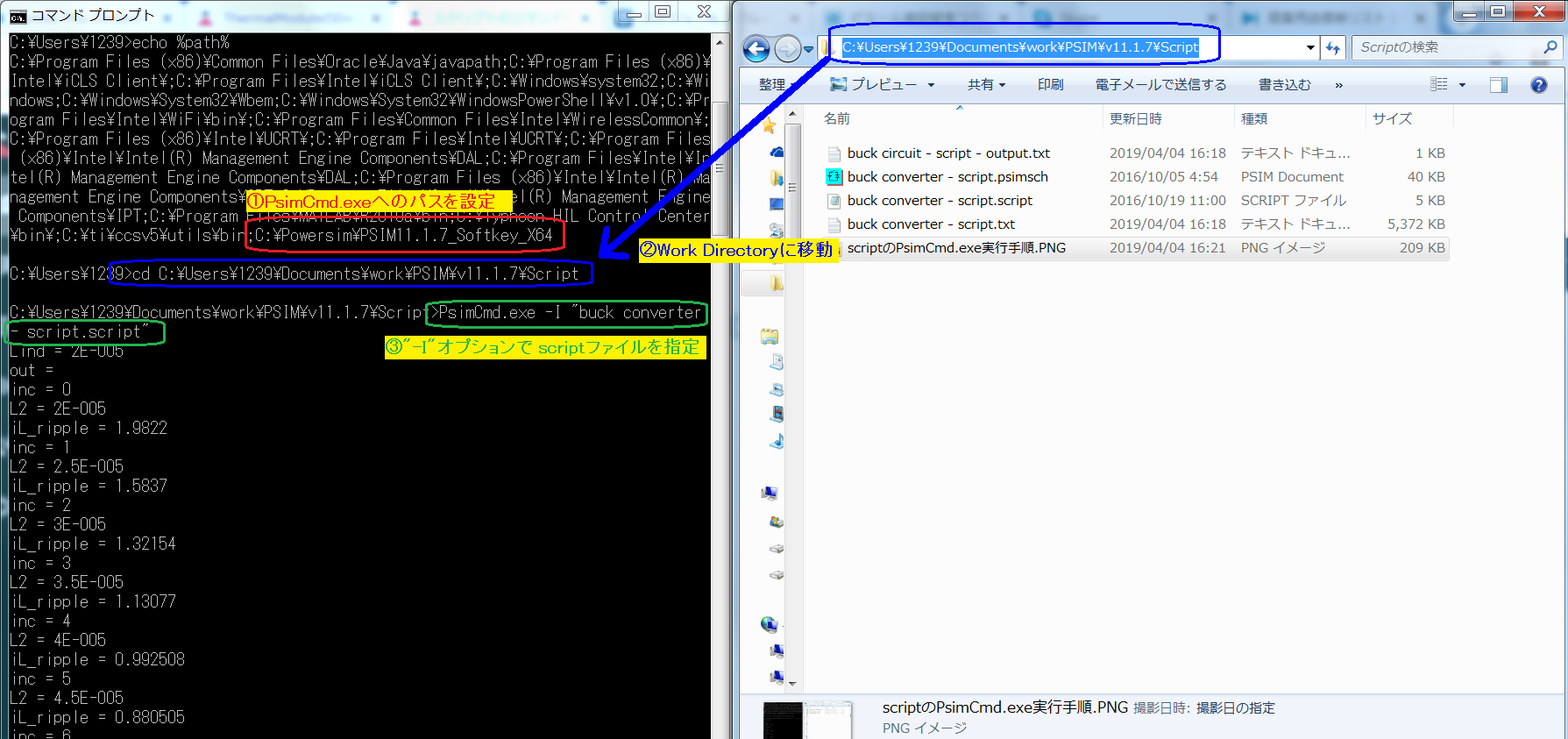This screenshot has width=1568, height=739.
Task: Select the buck converter - script.psimsch file icon
Action: [834, 177]
